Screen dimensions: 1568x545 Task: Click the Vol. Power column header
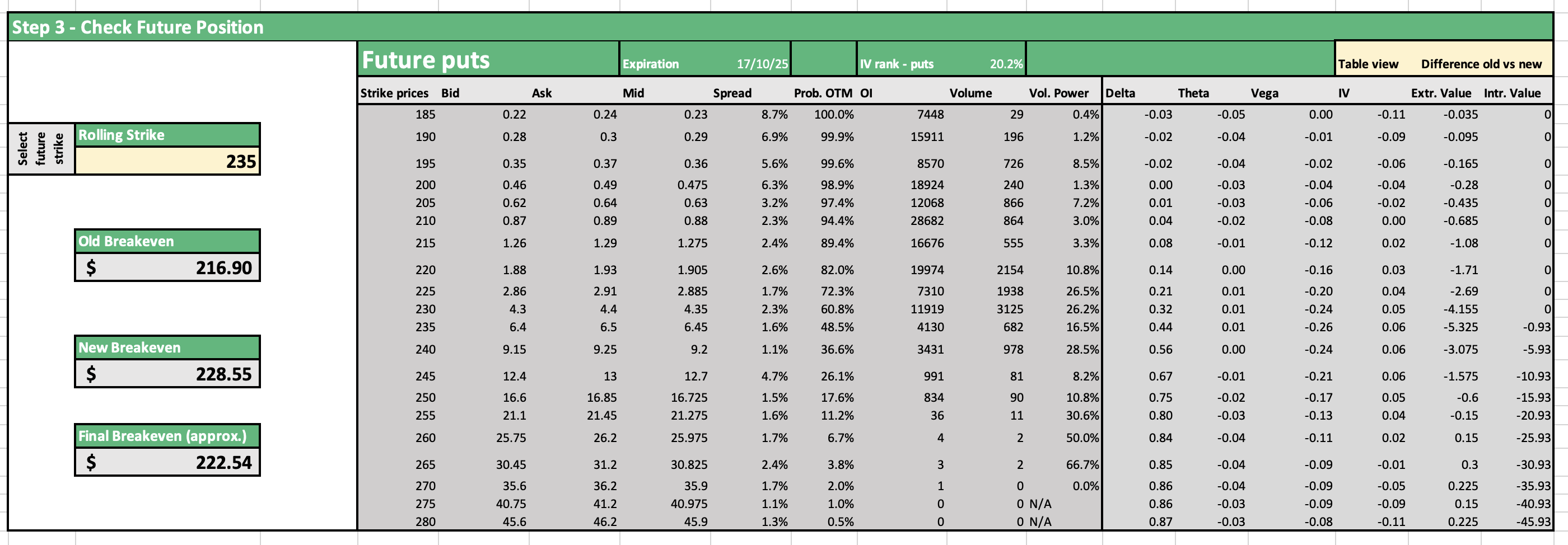1058,93
